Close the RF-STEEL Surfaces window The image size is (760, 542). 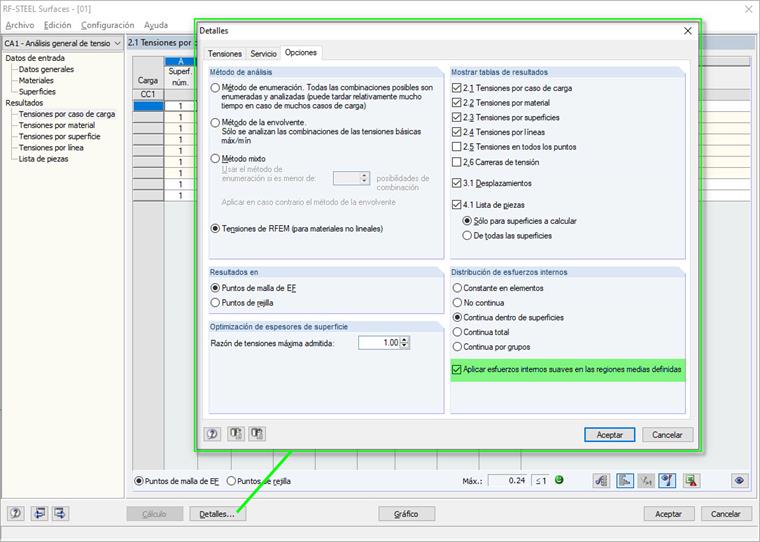click(x=748, y=9)
